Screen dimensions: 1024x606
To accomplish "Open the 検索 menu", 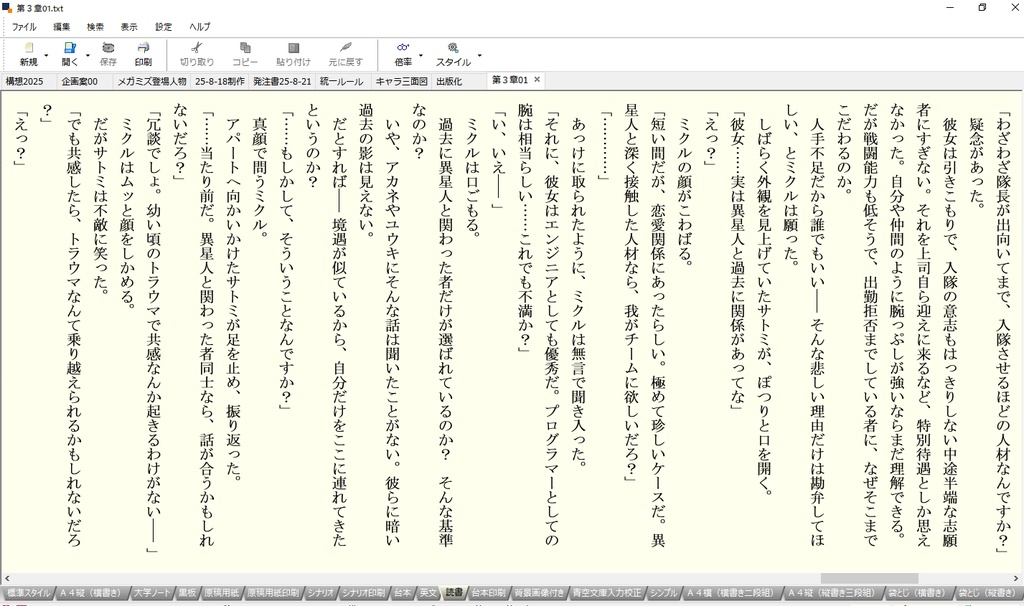I will pos(95,27).
